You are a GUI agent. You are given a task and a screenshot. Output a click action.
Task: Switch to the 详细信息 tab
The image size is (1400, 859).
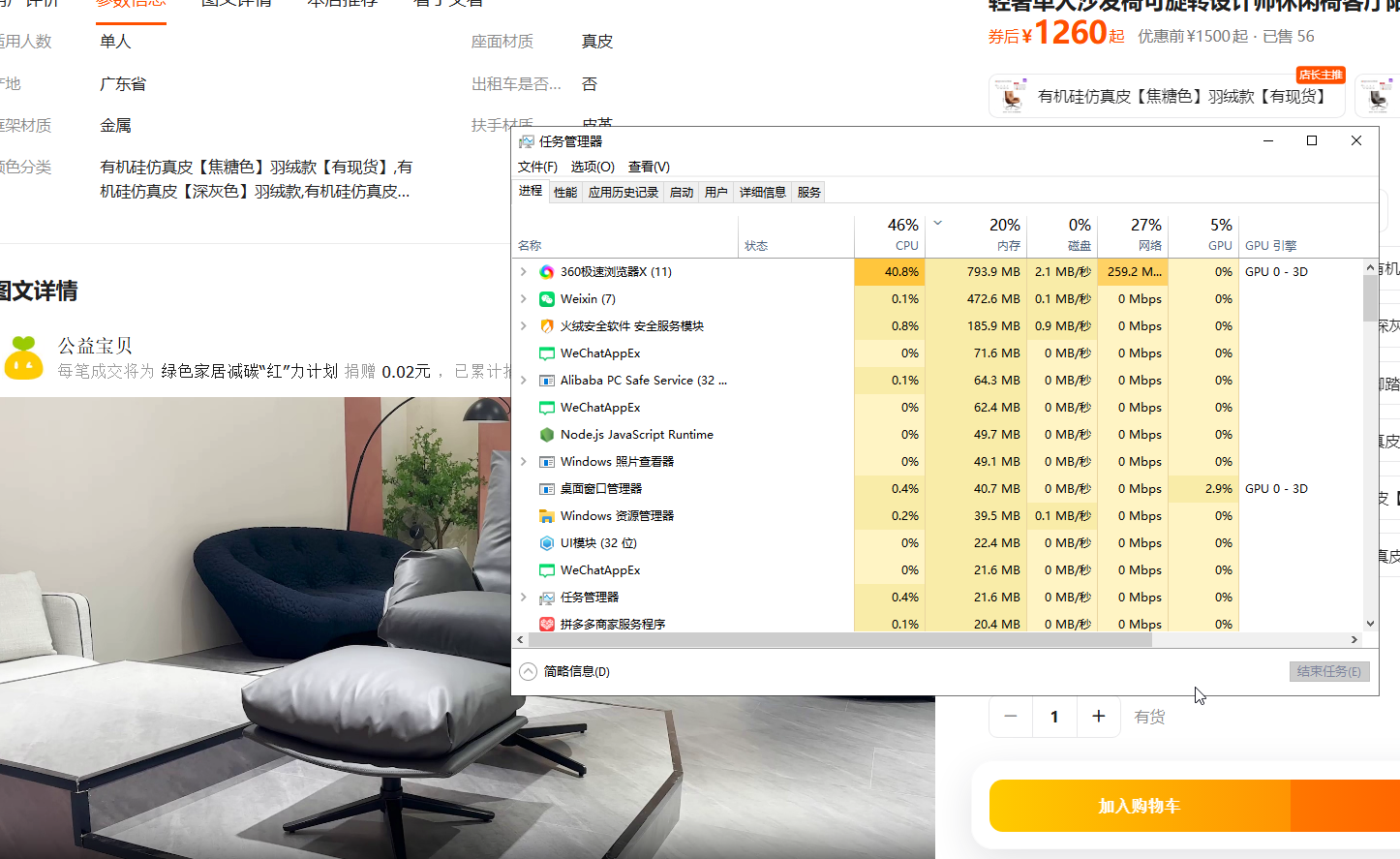[x=762, y=191]
